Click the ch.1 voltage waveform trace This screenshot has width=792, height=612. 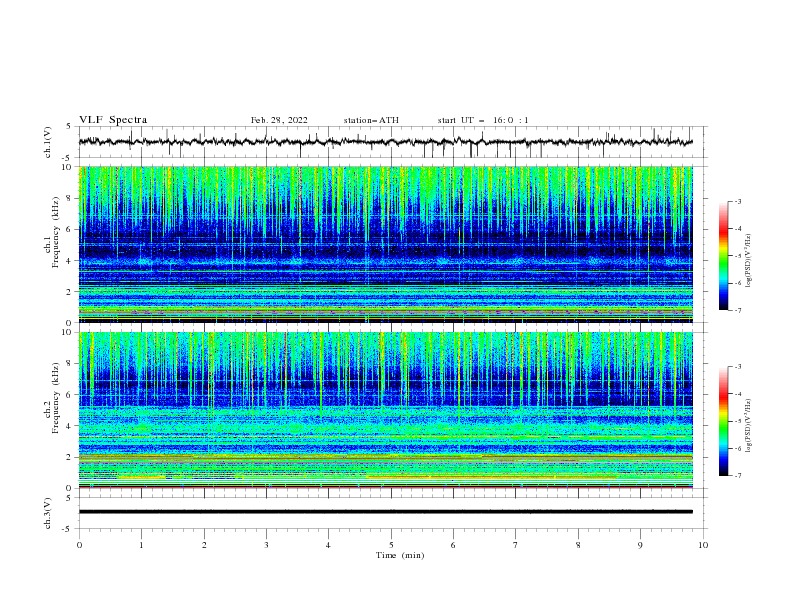pos(386,142)
